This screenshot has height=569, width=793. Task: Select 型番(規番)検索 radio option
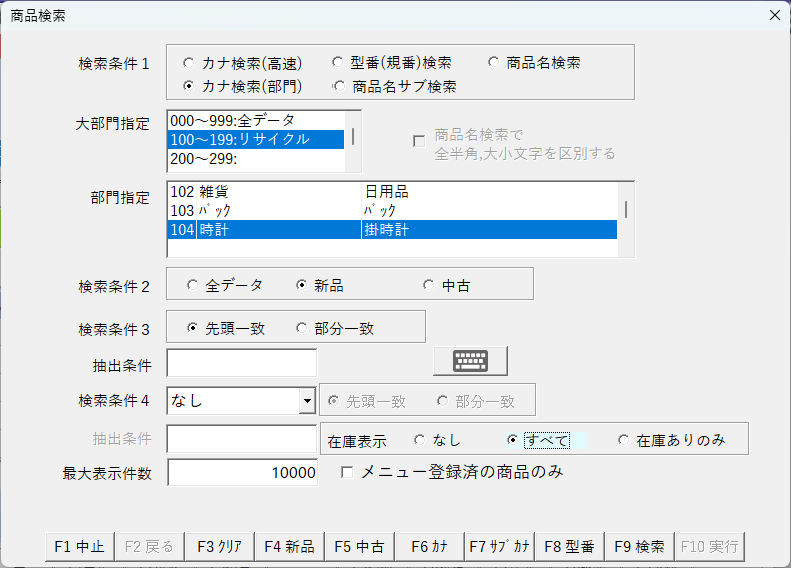point(339,63)
